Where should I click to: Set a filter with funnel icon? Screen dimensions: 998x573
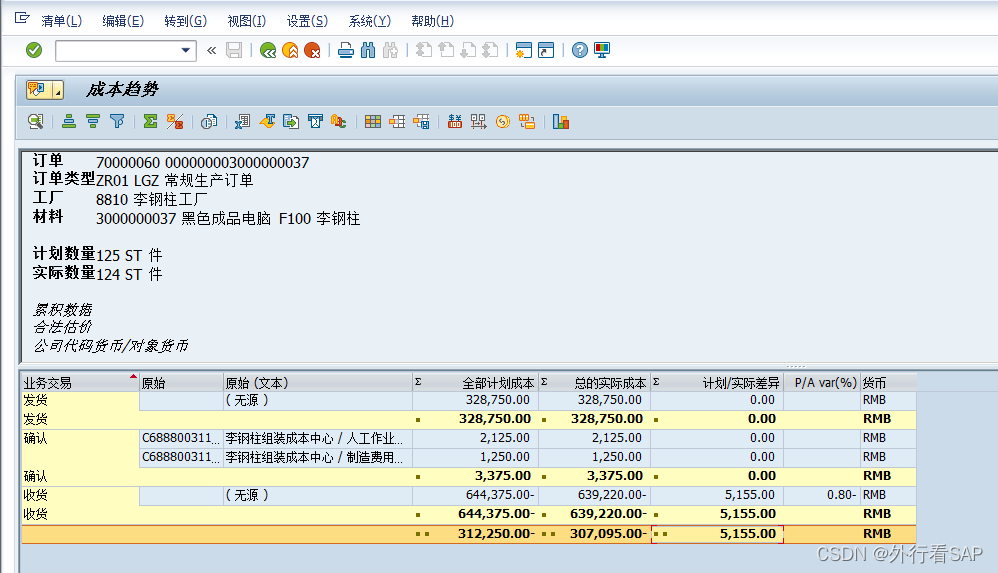pos(117,122)
